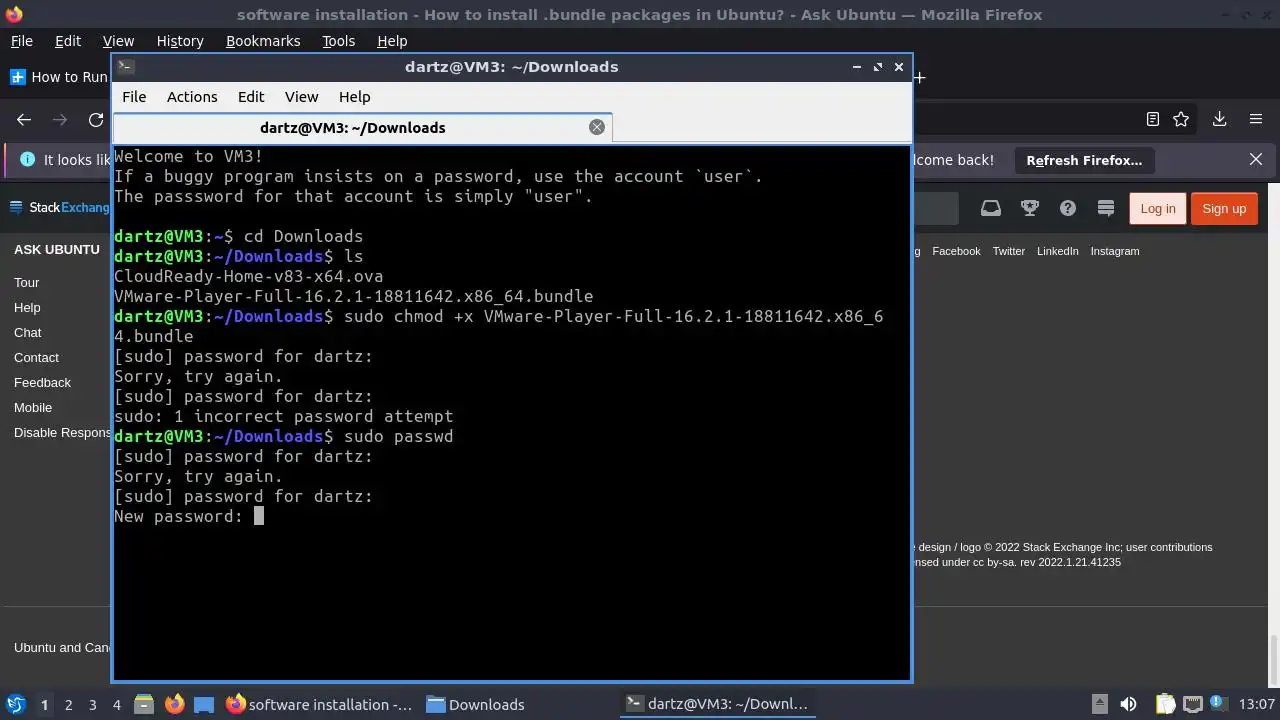Open Firefox History menu
This screenshot has height=720, width=1280.
(180, 41)
